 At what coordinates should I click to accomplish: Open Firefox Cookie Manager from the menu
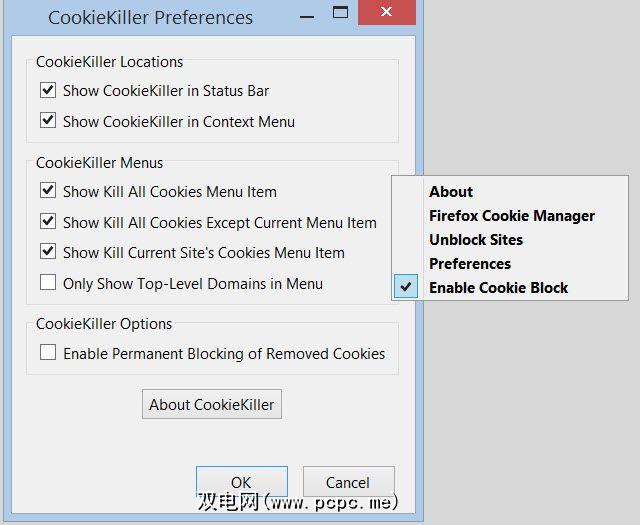click(511, 216)
